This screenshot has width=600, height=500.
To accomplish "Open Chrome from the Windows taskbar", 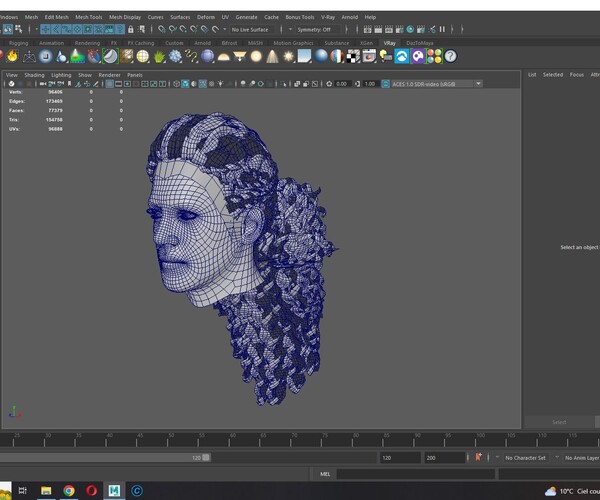I will click(x=69, y=490).
